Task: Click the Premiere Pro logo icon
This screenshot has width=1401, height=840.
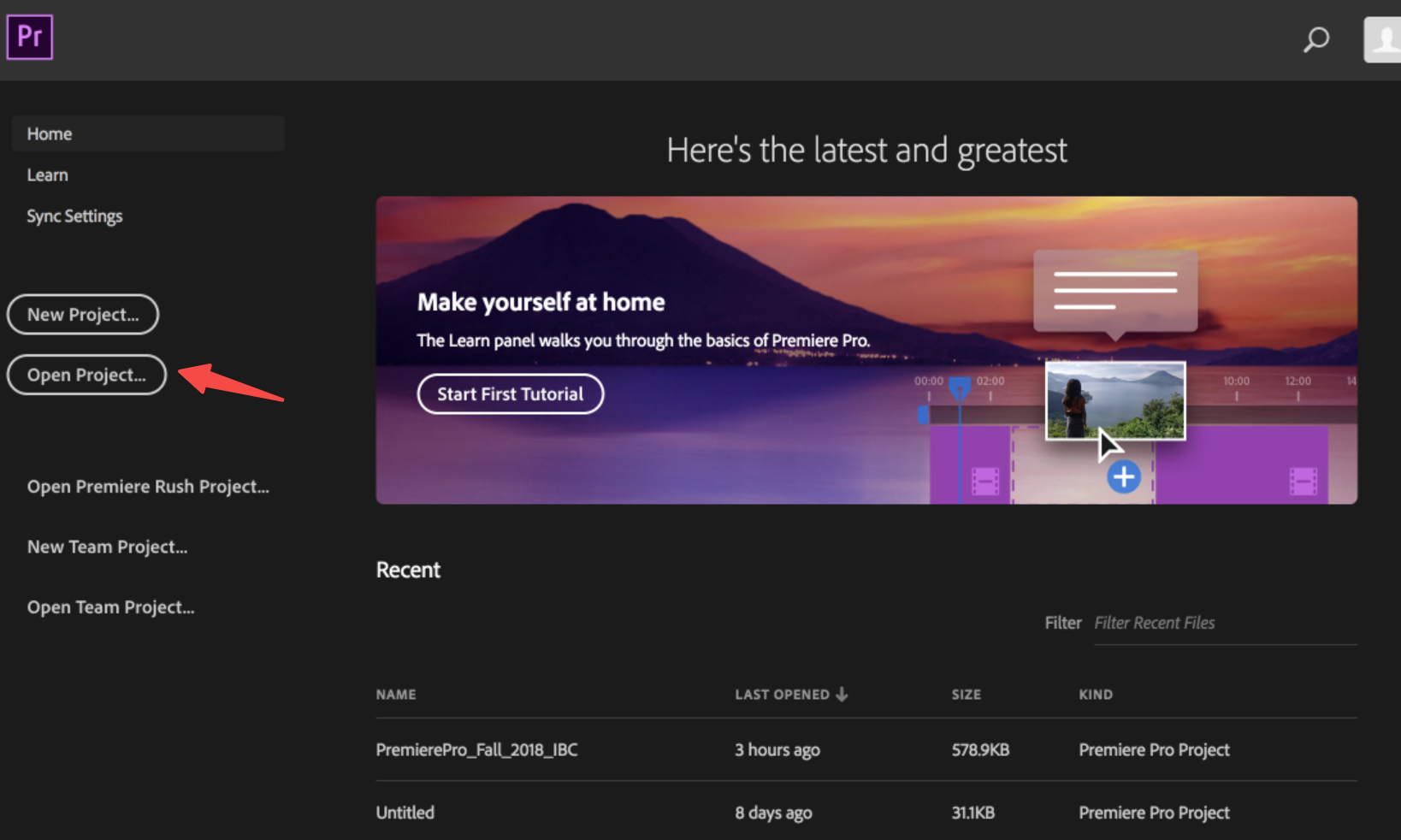Action: [x=29, y=36]
